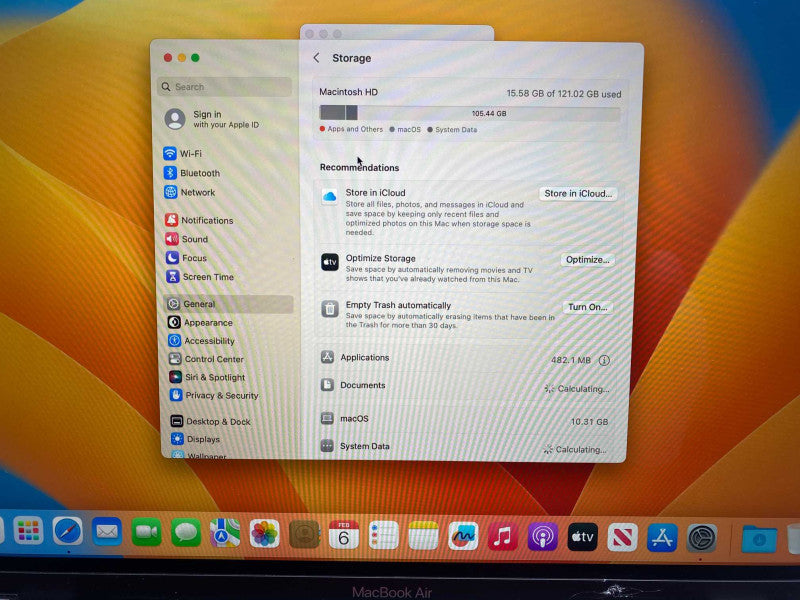This screenshot has width=800, height=600.
Task: Open Apple TV app from the Dock
Action: coord(582,537)
